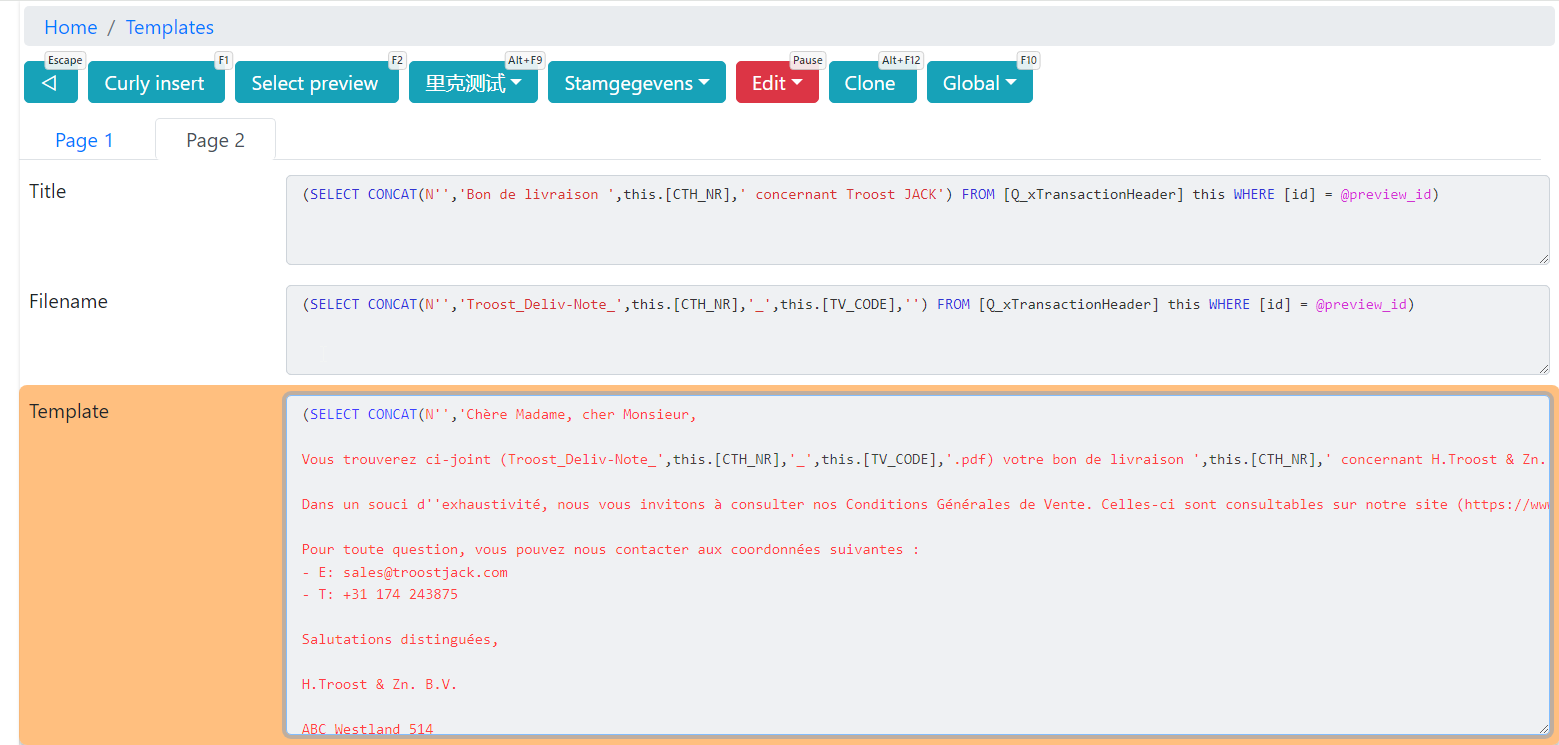Grab the Filename field resize handle
Screen dimensions: 1559x745
click(x=1542, y=368)
